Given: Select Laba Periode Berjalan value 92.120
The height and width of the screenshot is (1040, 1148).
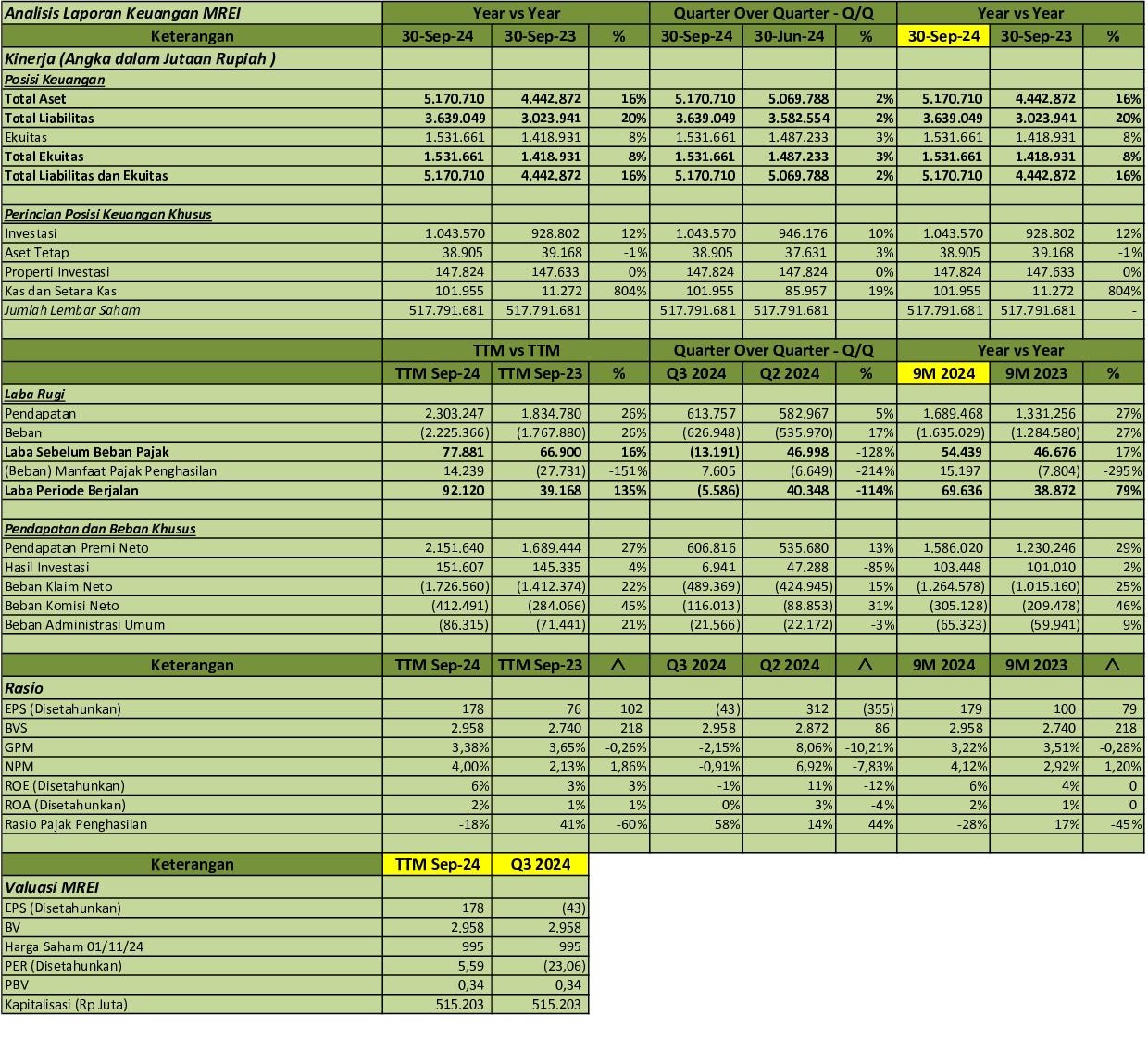Looking at the screenshot, I should click(463, 490).
